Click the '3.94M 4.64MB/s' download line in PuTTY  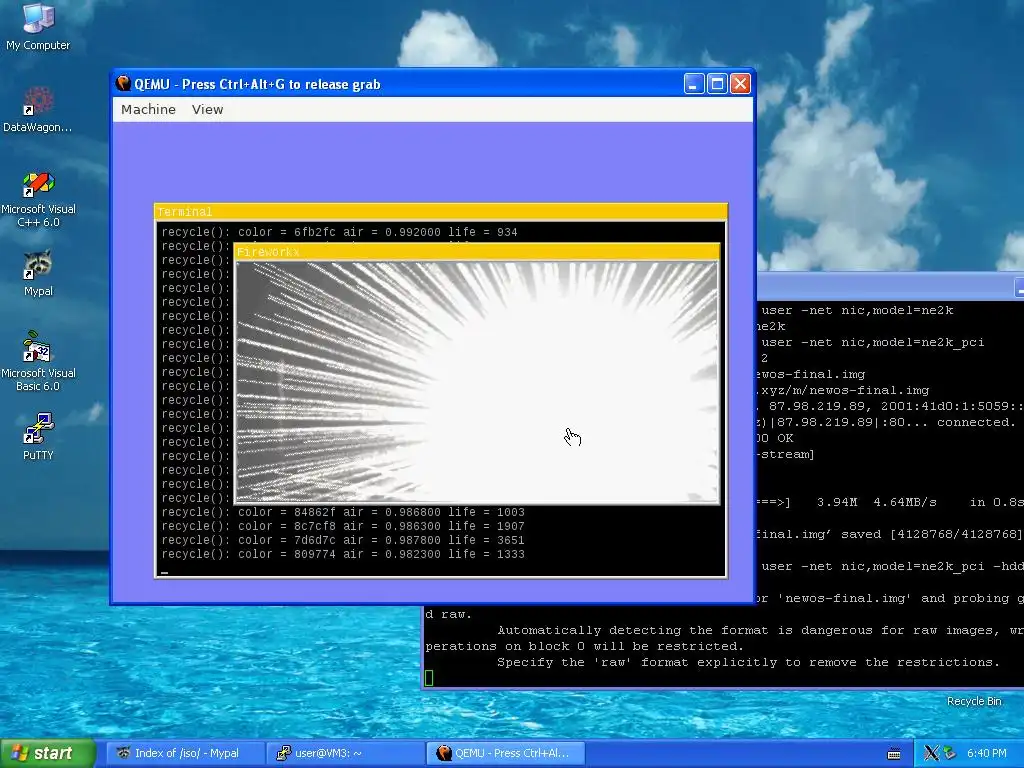[888, 502]
